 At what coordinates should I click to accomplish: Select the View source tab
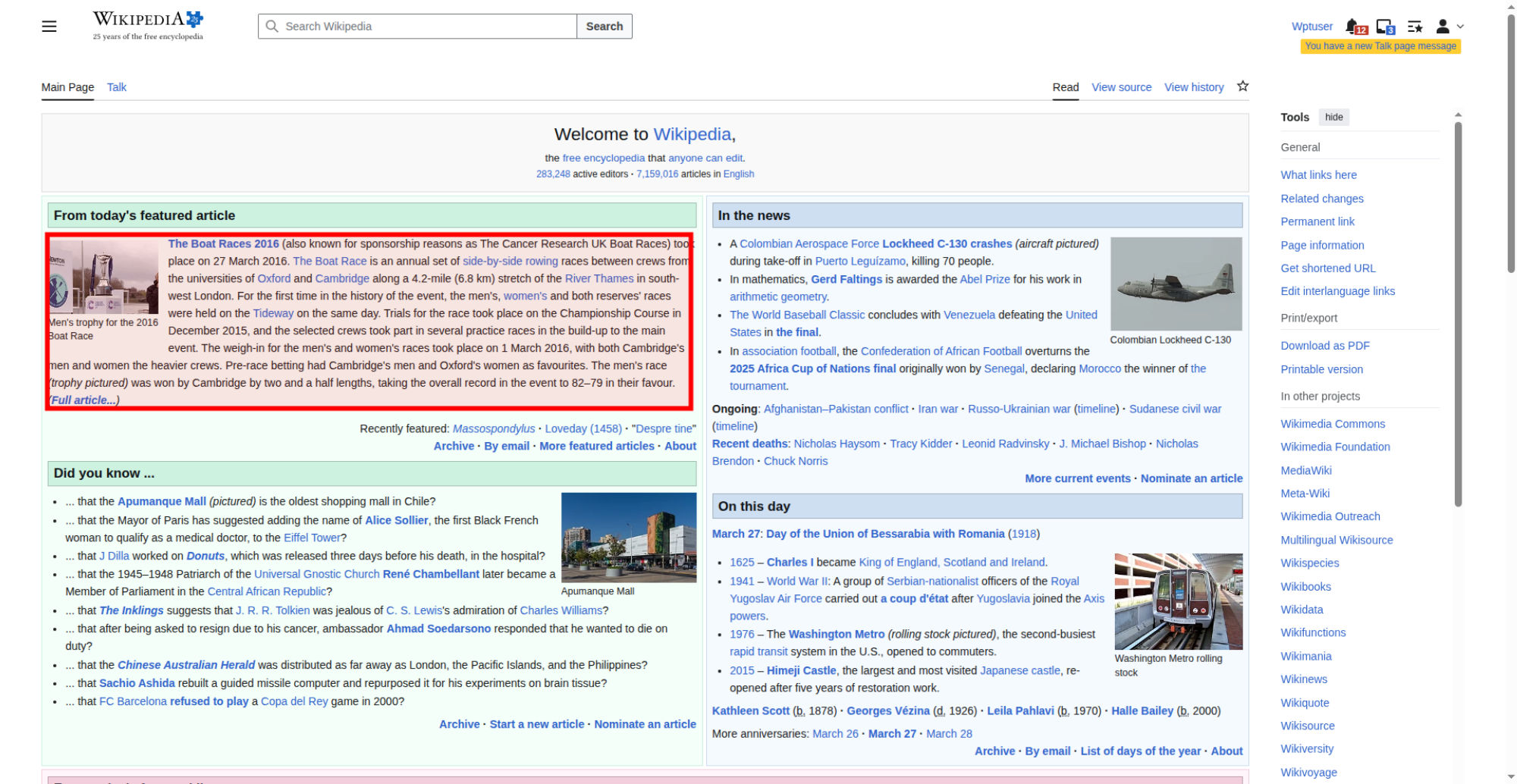[1121, 87]
